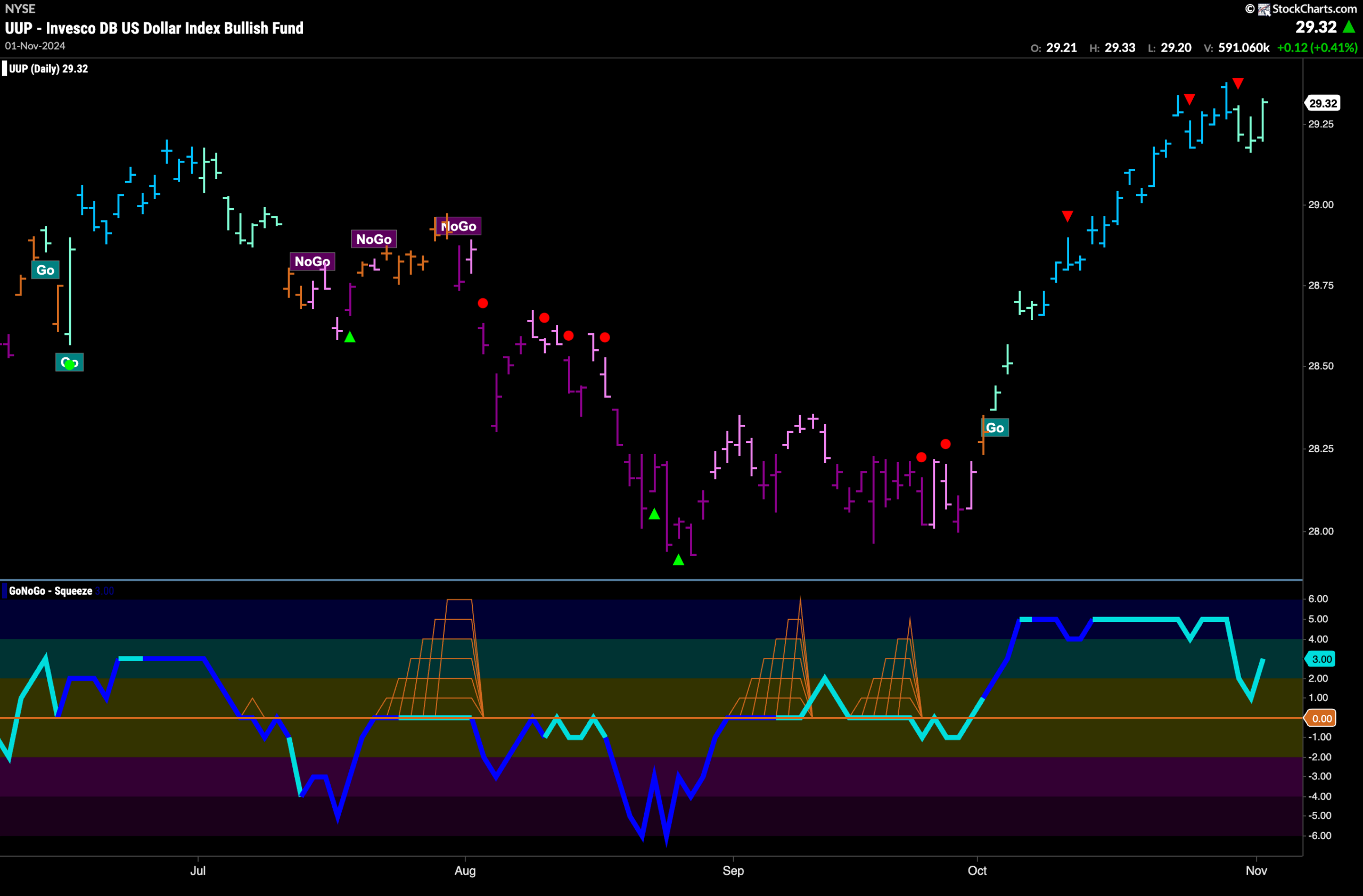Click the GoNoGo - Squeeze panel label
Screen dimensions: 1363x896
click(51, 591)
